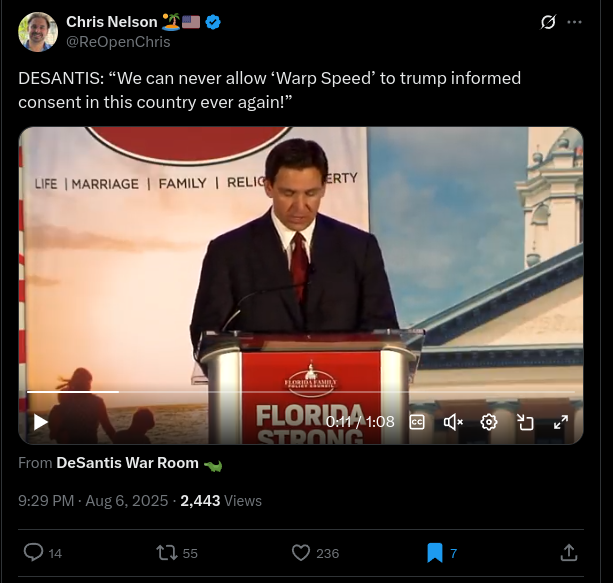Screen dimensions: 613x583
Task: Open video settings gear
Action: coord(489,422)
